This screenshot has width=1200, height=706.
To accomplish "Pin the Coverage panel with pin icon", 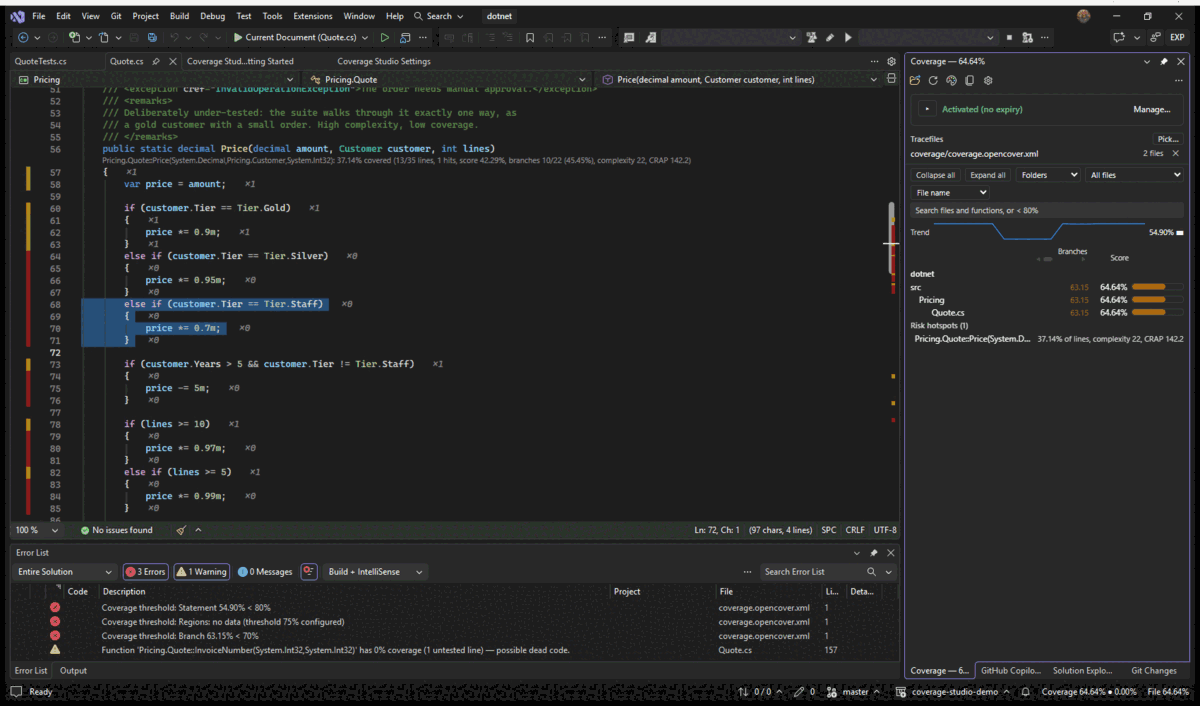I will 1163,61.
